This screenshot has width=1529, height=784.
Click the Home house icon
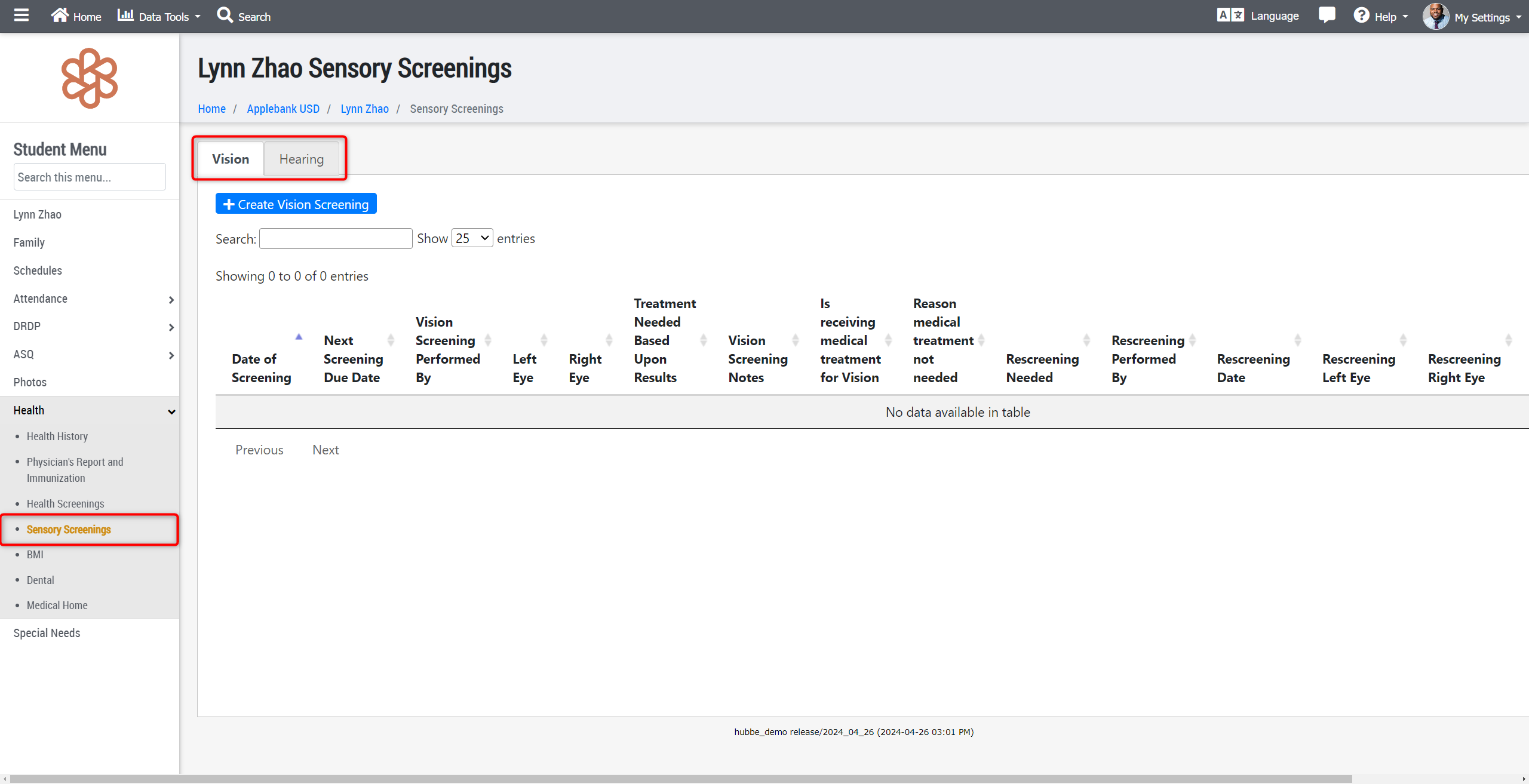coord(60,16)
